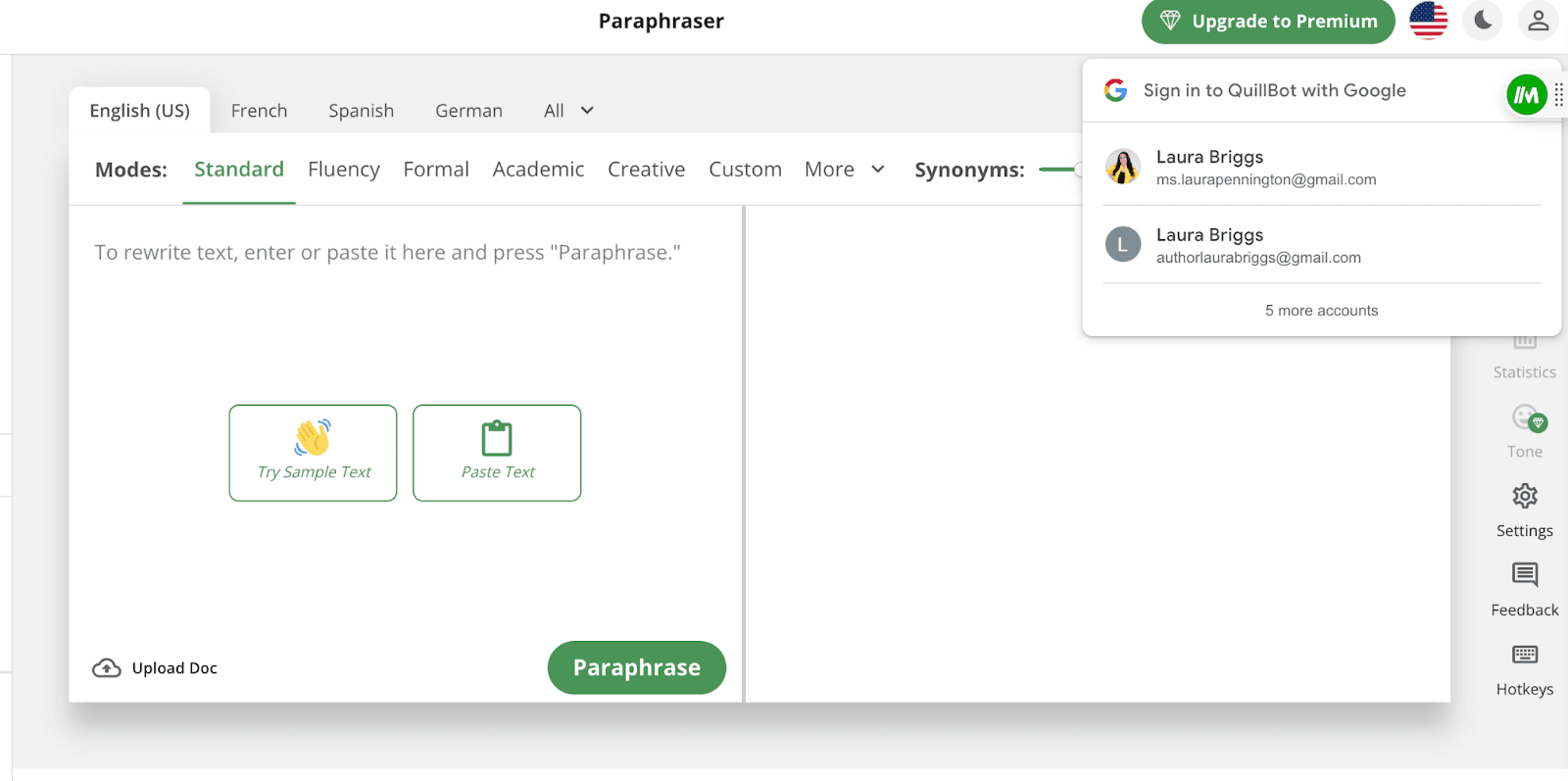
Task: Show 5 more accounts
Action: [x=1321, y=311]
